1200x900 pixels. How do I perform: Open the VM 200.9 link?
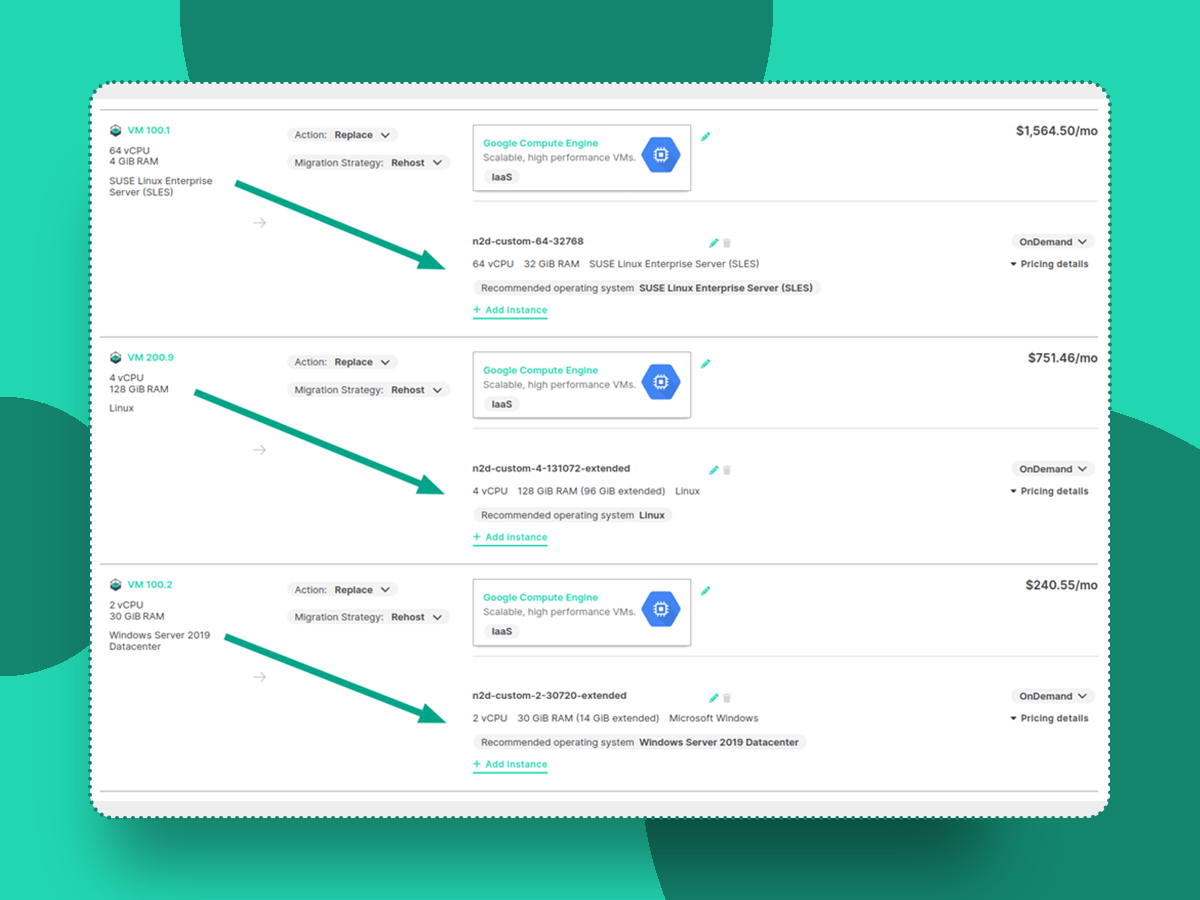[x=150, y=357]
